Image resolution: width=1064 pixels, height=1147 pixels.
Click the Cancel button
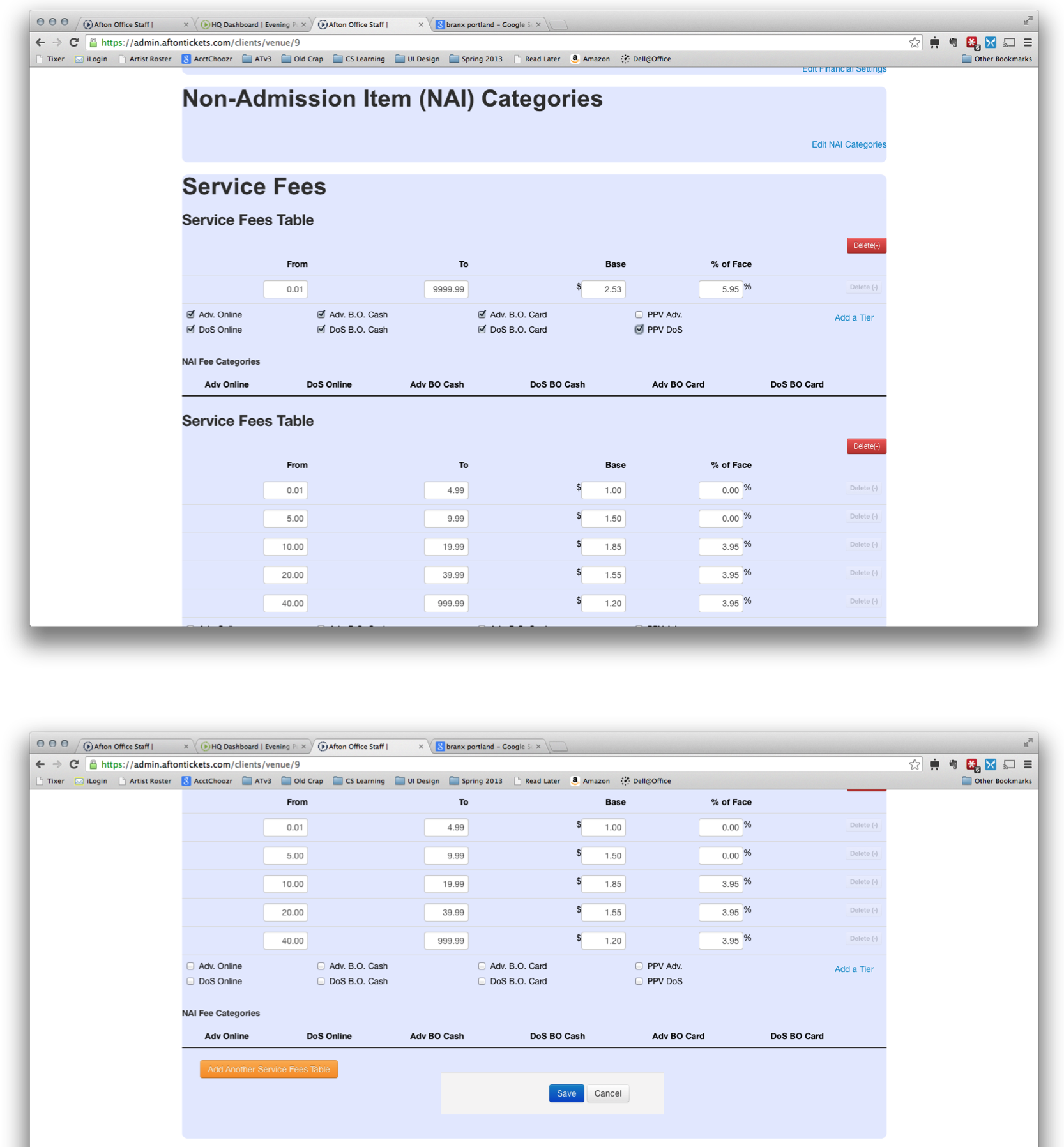[607, 1093]
